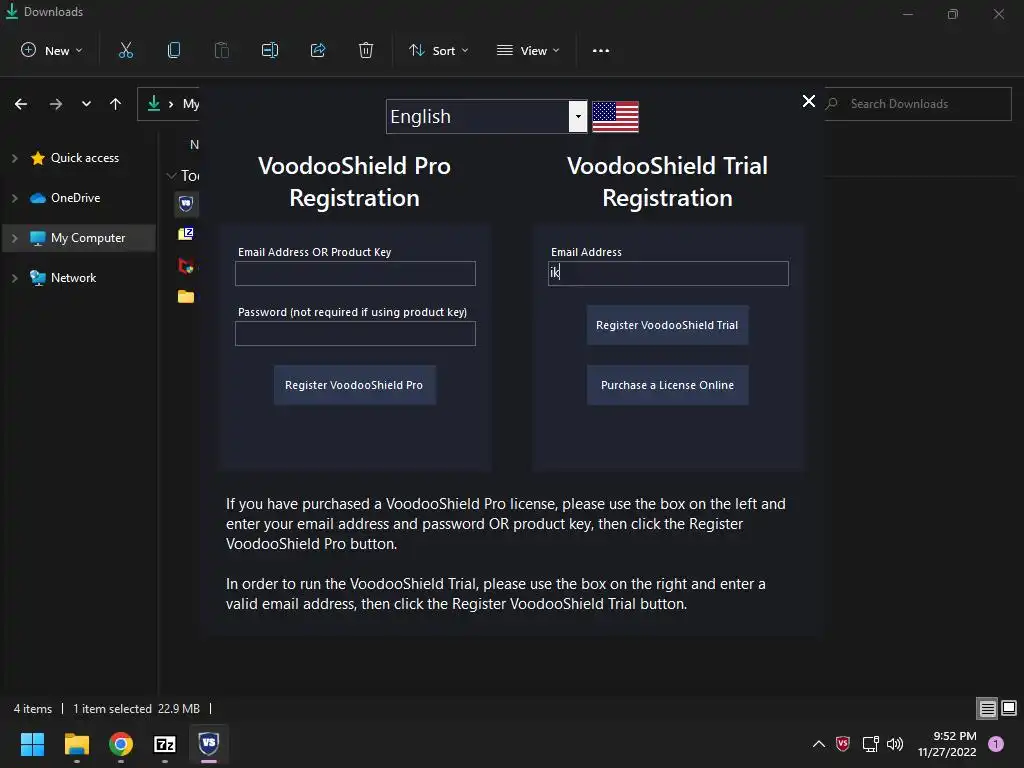
Task: Go forward with the right arrow
Action: click(x=56, y=104)
